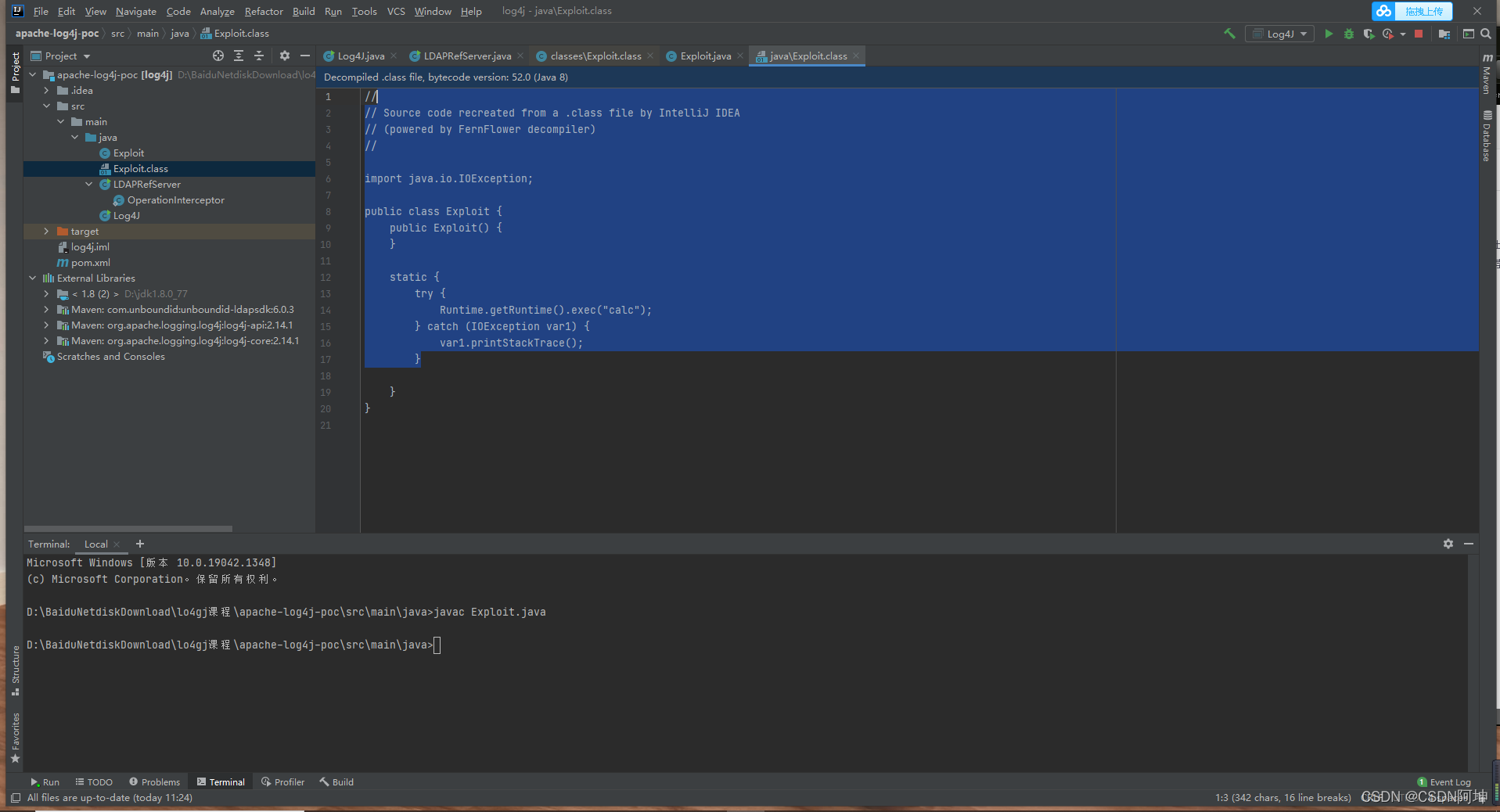1500x812 pixels.
Task: Toggle the Maven tool window button
Action: pyautogui.click(x=1487, y=74)
